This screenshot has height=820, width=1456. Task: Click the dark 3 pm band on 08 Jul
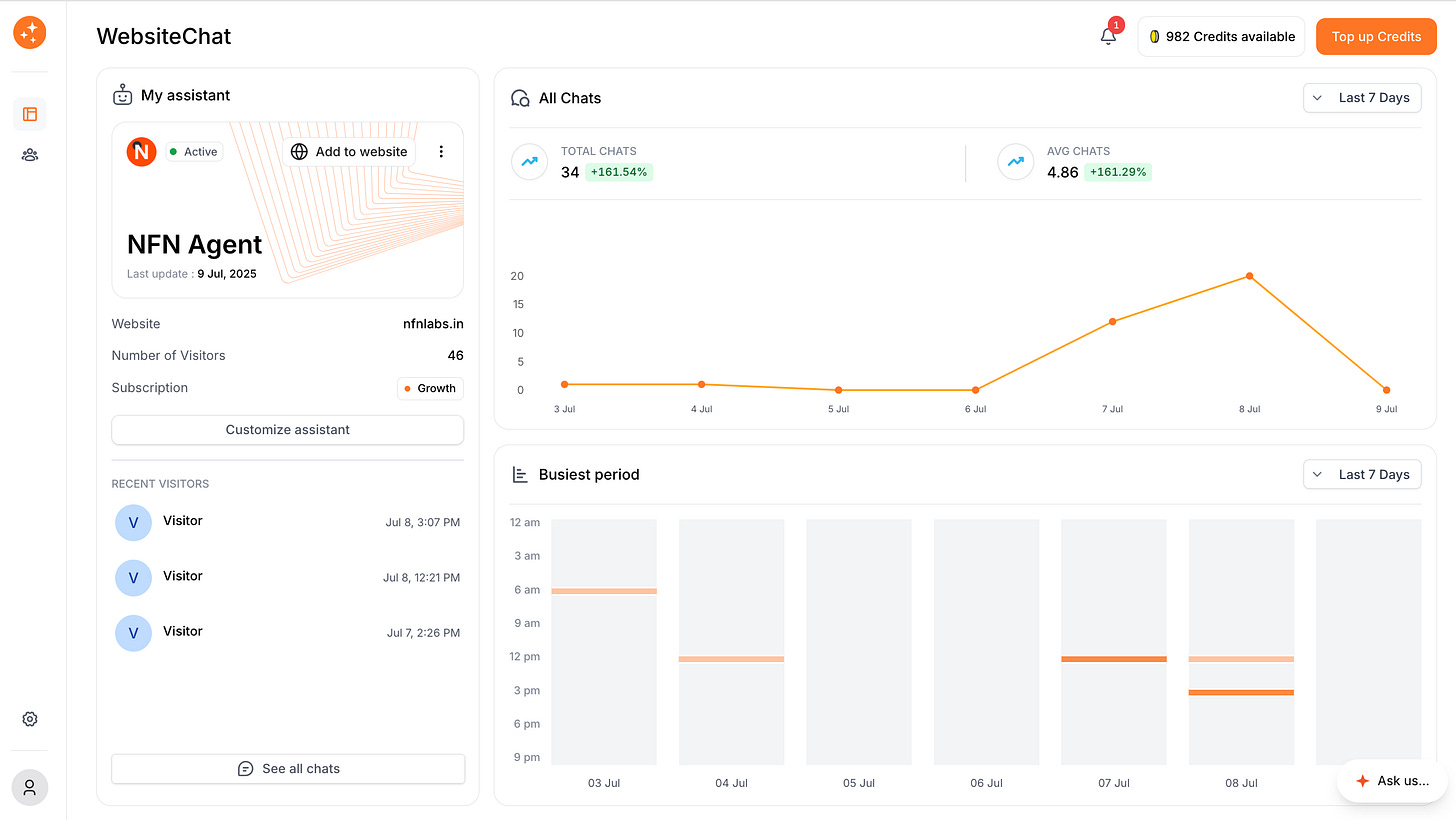tap(1241, 692)
